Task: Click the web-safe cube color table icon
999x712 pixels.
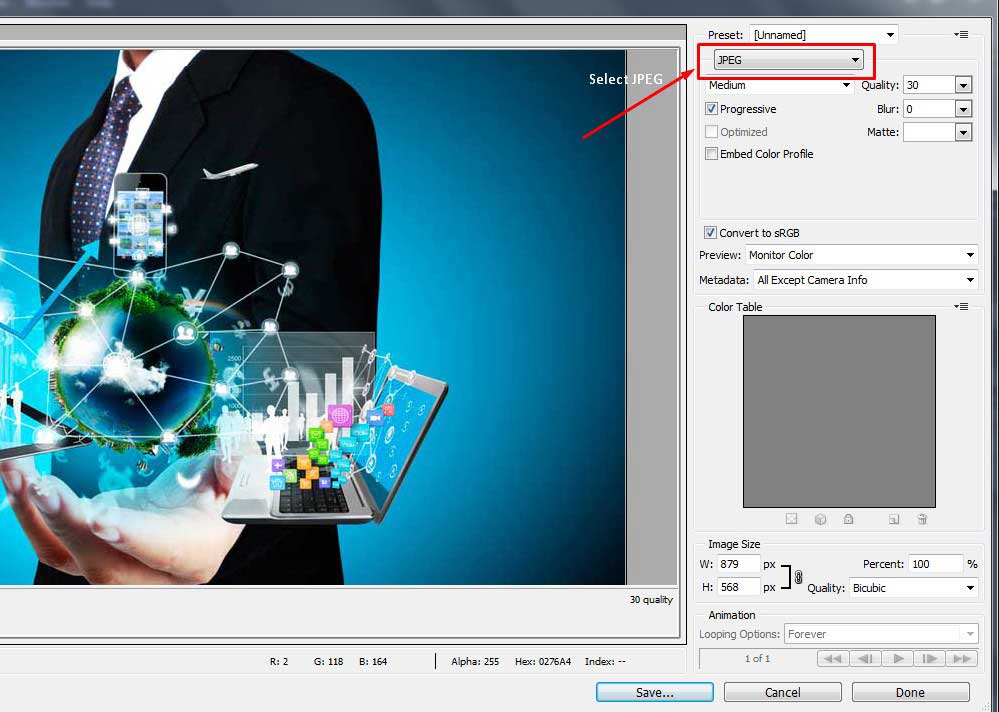Action: tap(821, 519)
